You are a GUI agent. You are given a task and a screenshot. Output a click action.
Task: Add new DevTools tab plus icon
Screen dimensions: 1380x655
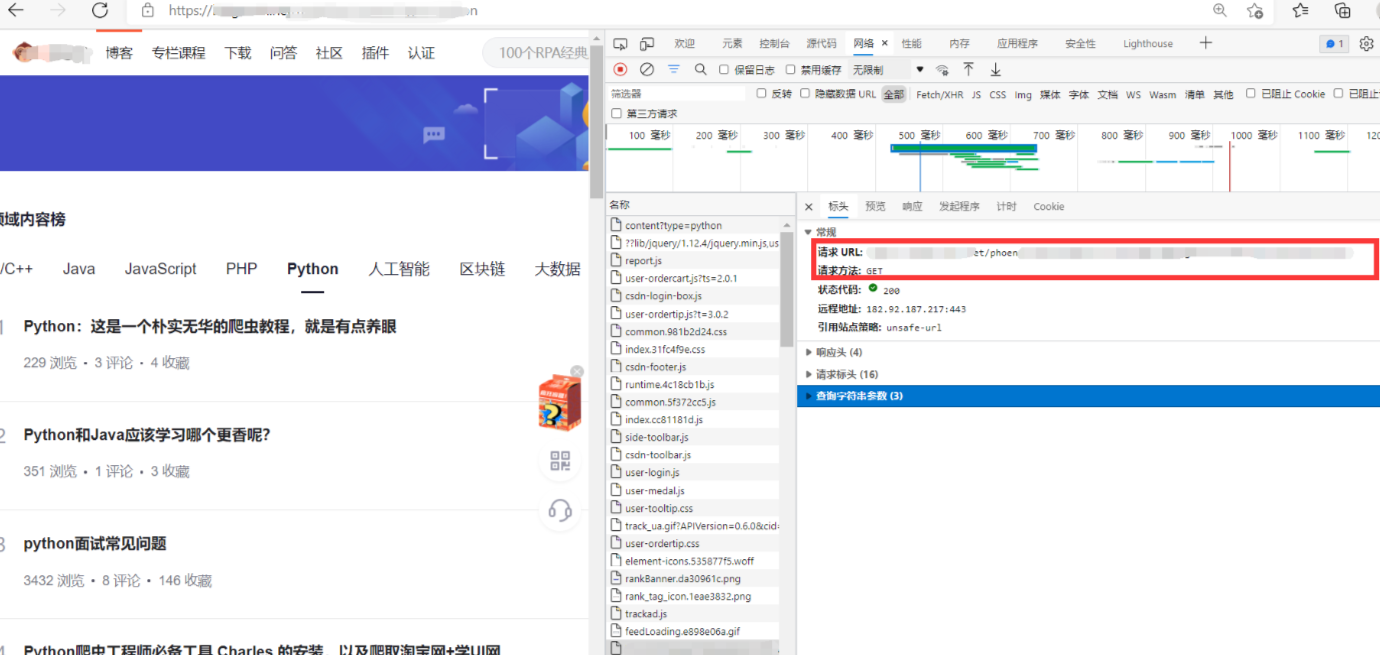tap(1206, 43)
